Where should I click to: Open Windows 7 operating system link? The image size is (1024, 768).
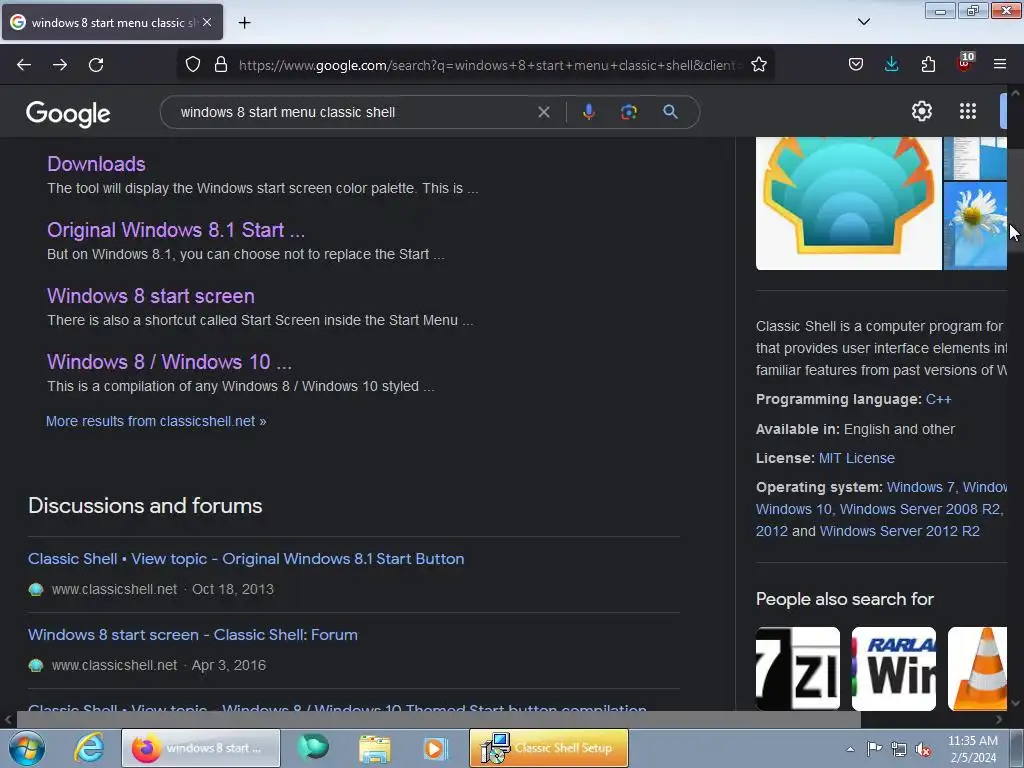(x=921, y=487)
